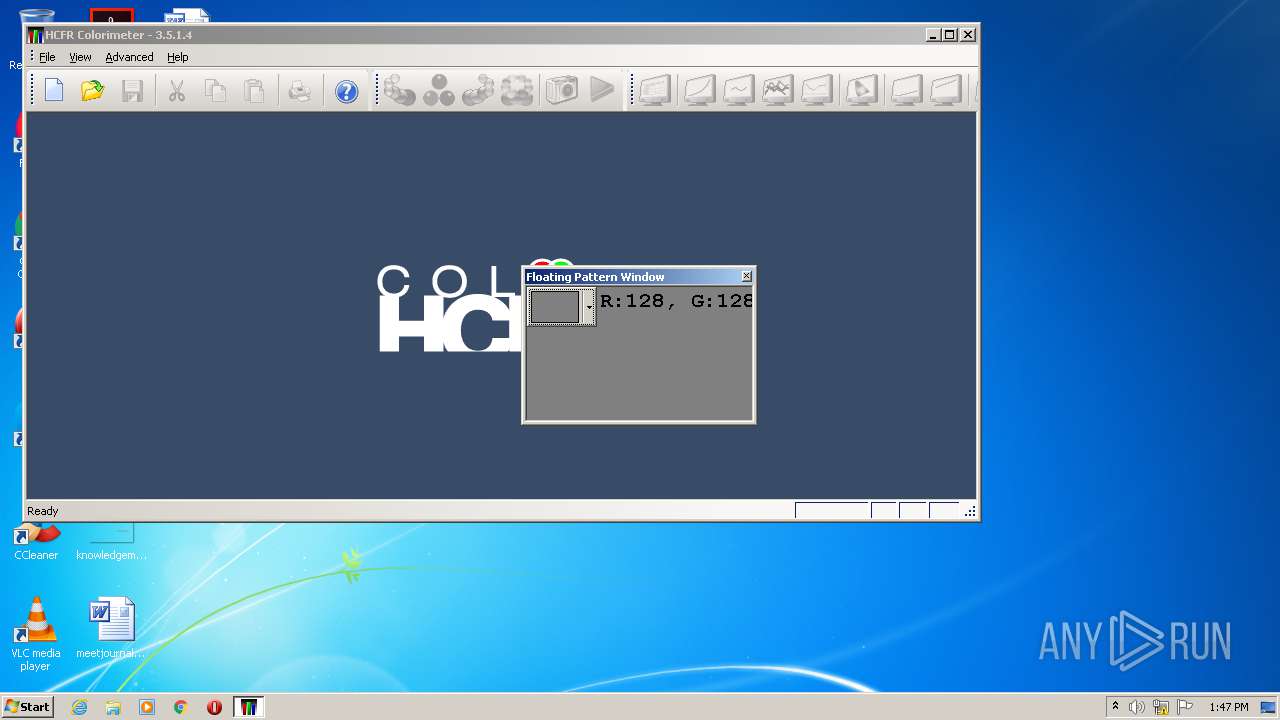Open the File menu

point(47,57)
